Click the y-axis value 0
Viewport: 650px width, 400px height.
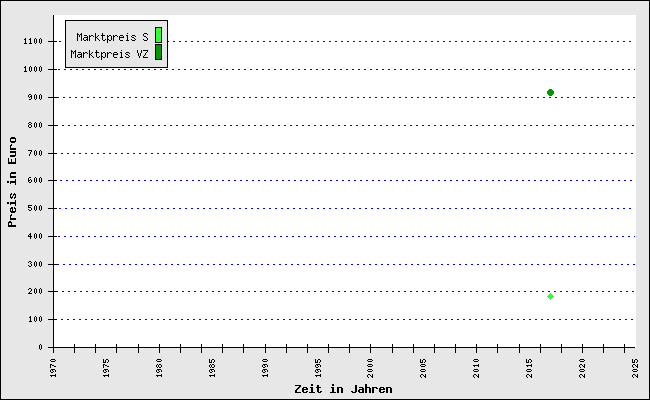click(x=41, y=347)
